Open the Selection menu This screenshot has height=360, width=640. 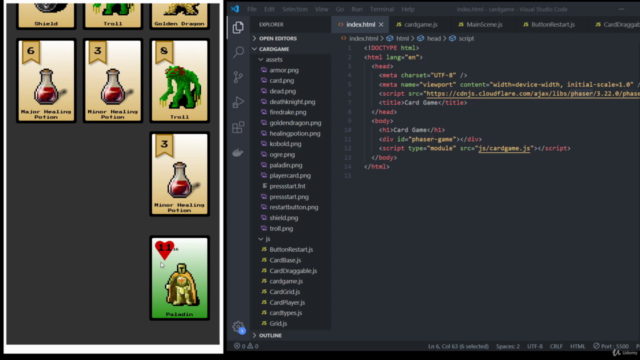[x=295, y=9]
